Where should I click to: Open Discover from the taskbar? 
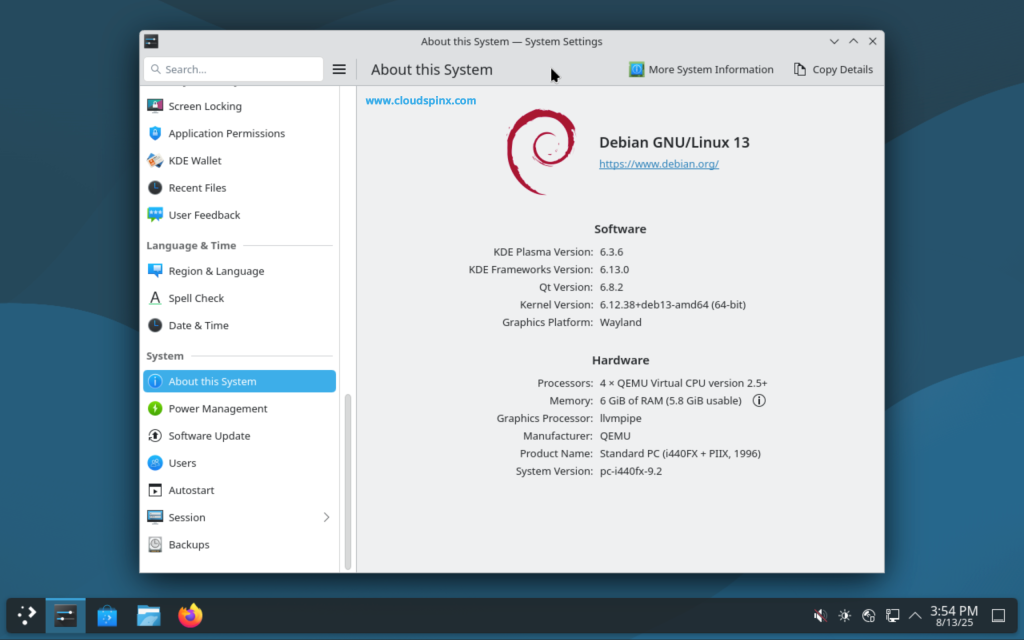107,615
